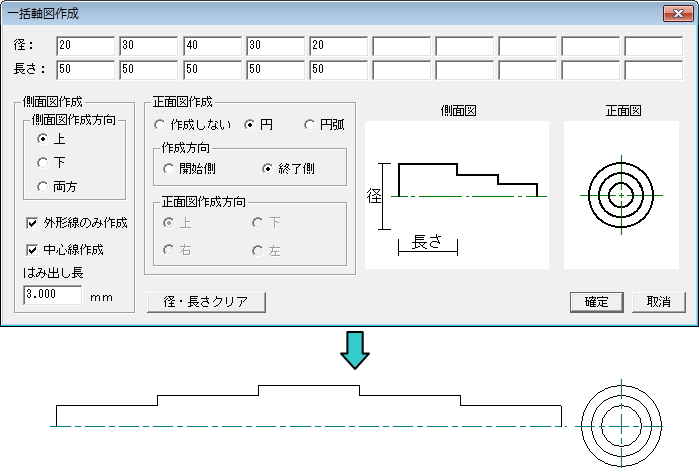Click the 側面図 preview image
This screenshot has height=475, width=699.
(x=456, y=195)
